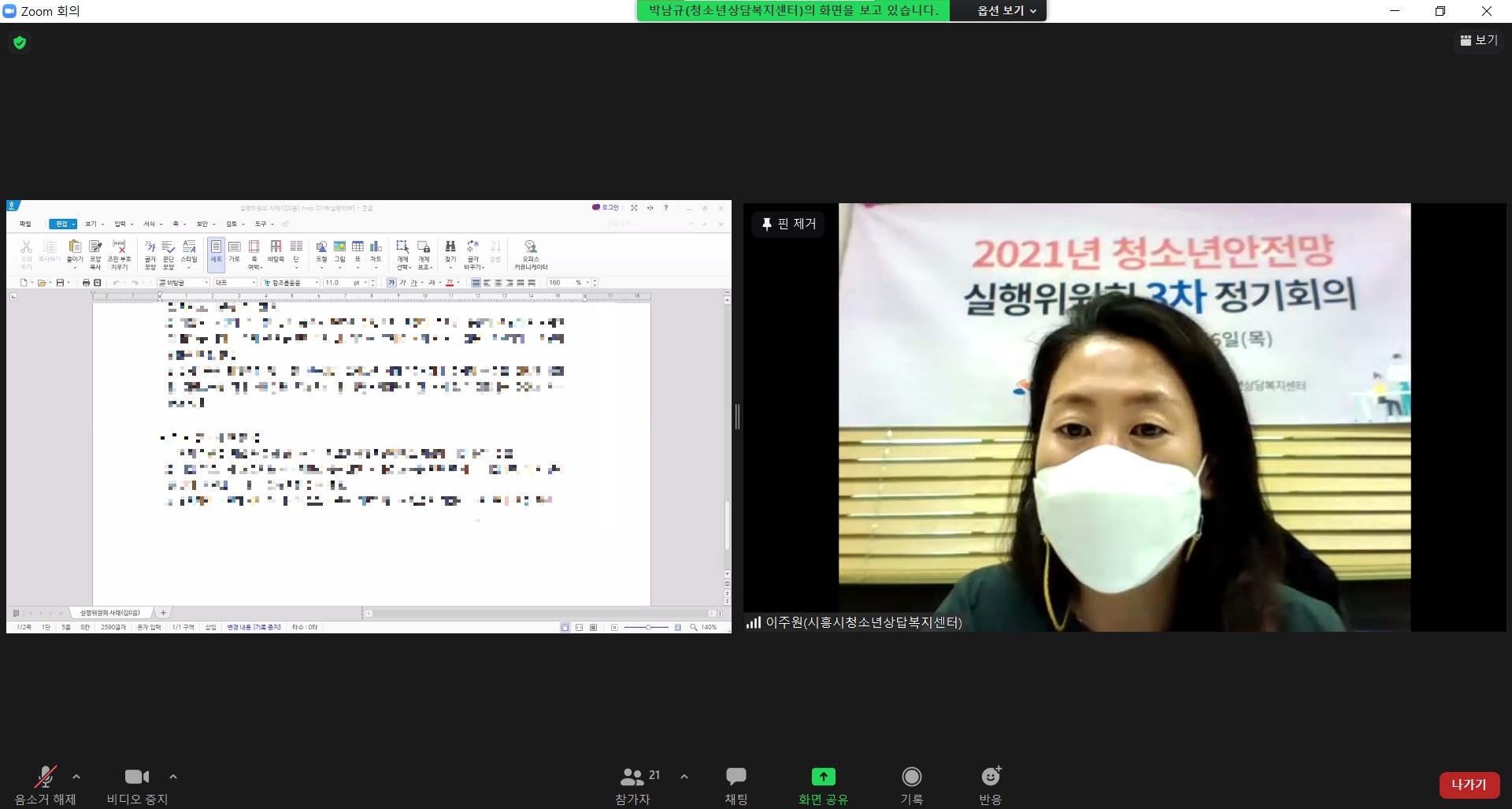Open 문단 모양 paragraph format icon
Image resolution: width=1512 pixels, height=809 pixels.
point(168,254)
